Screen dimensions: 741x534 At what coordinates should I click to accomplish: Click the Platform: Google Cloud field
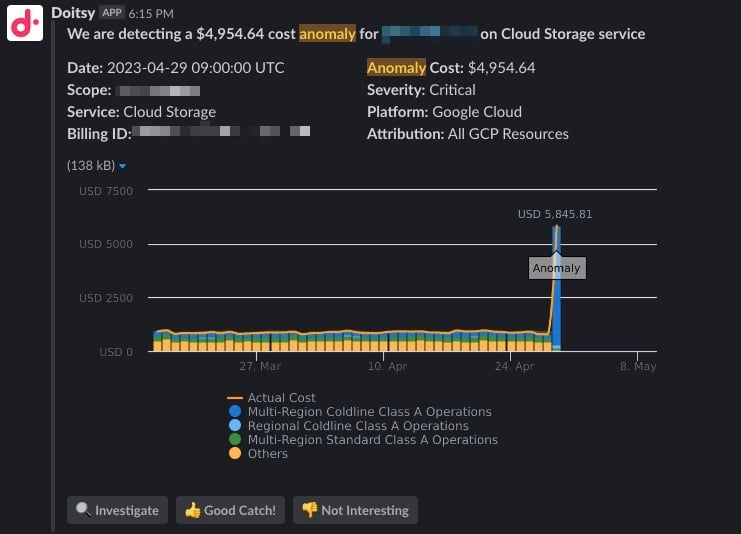coord(445,112)
